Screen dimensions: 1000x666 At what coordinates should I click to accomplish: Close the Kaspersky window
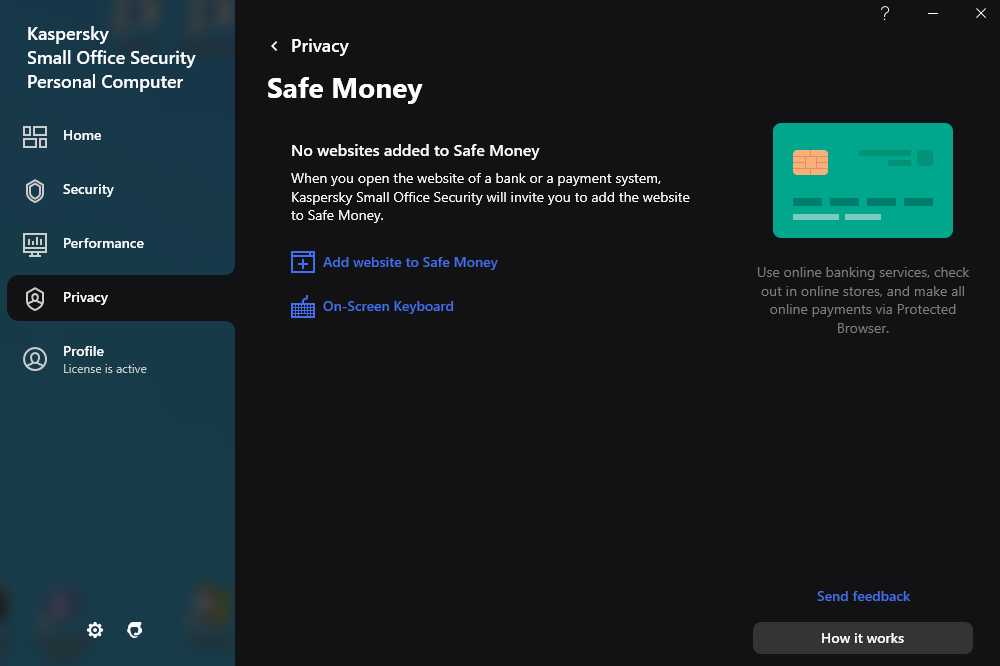pyautogui.click(x=980, y=13)
